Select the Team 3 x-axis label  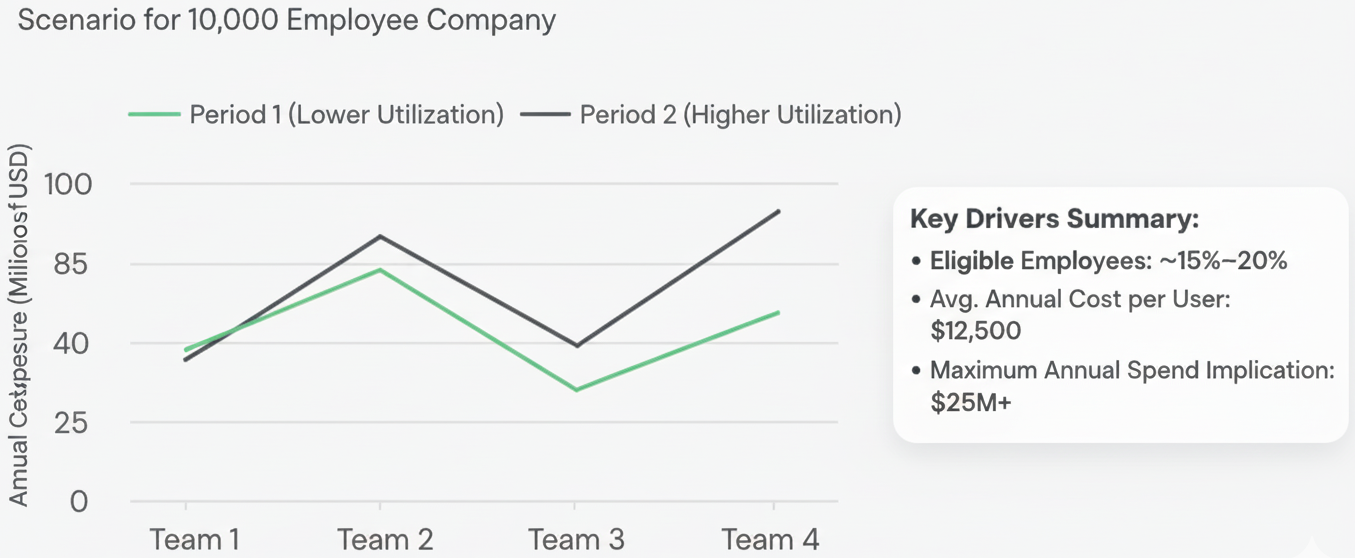click(x=577, y=540)
